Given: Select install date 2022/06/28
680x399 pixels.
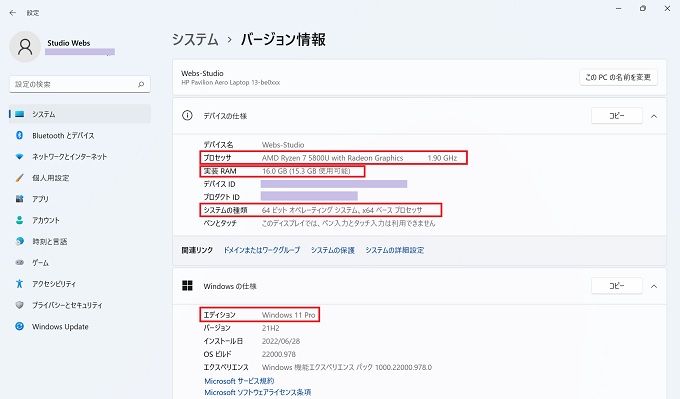Looking at the screenshot, I should [281, 341].
